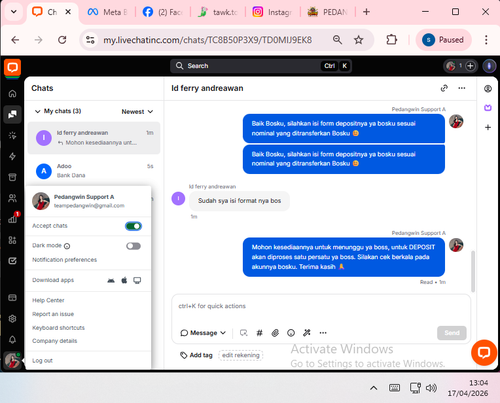Click the Apple download app icon

pos(124,280)
